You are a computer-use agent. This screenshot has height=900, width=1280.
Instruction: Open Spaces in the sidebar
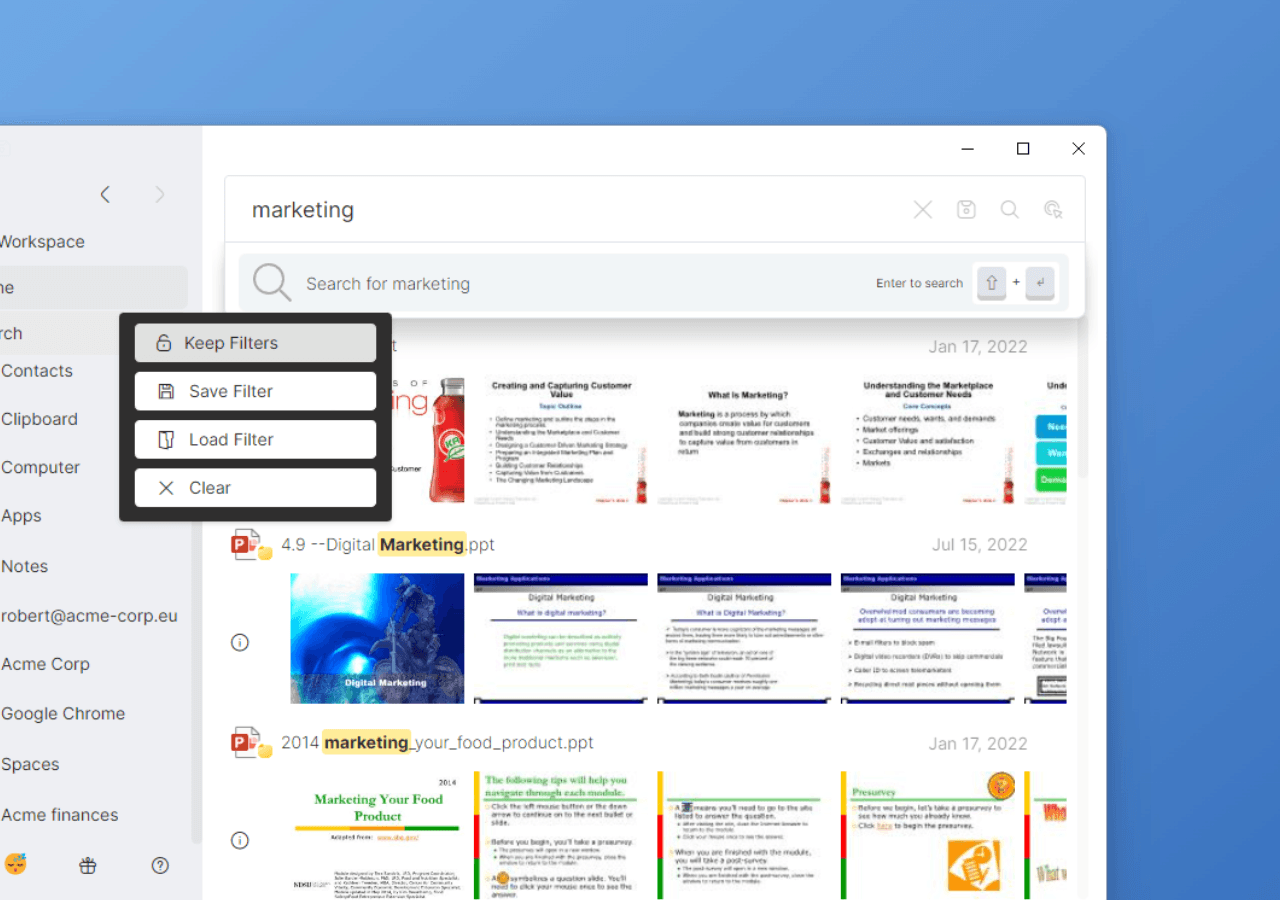coord(30,764)
